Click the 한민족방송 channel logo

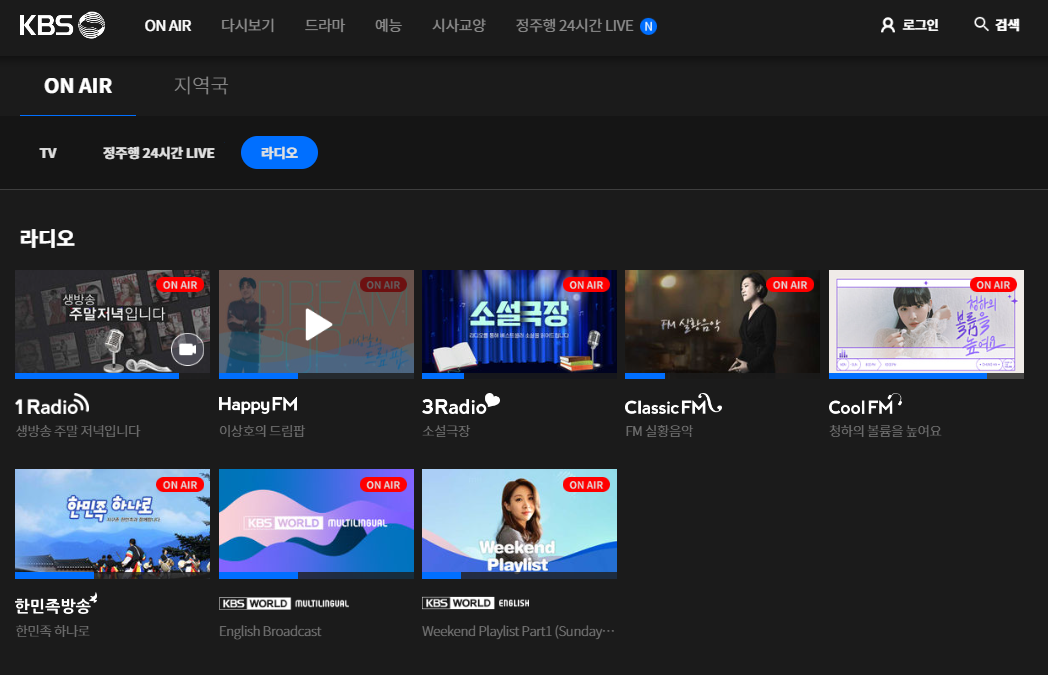[56, 604]
